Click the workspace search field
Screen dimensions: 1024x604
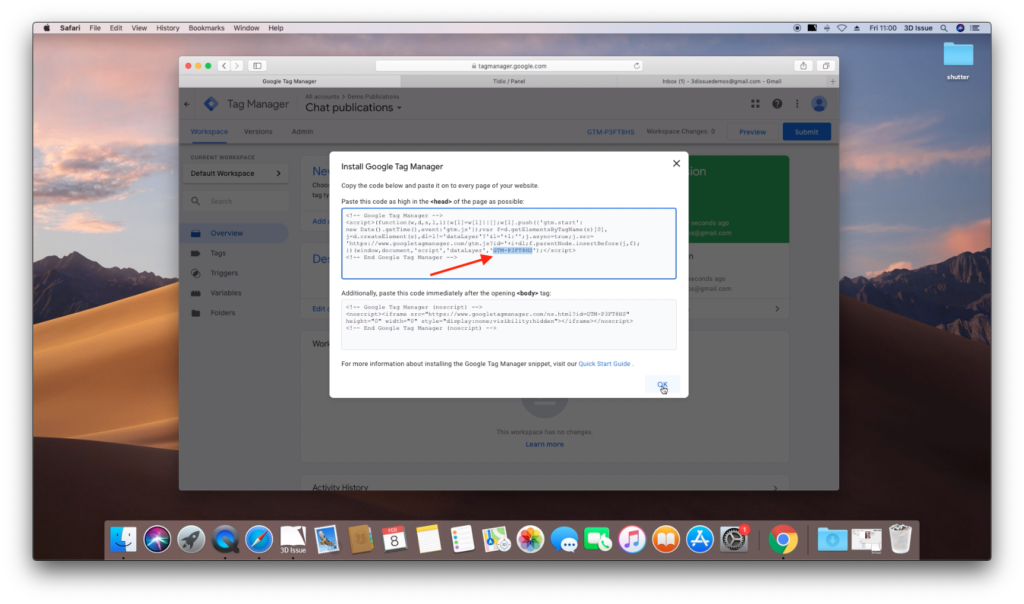(230, 200)
